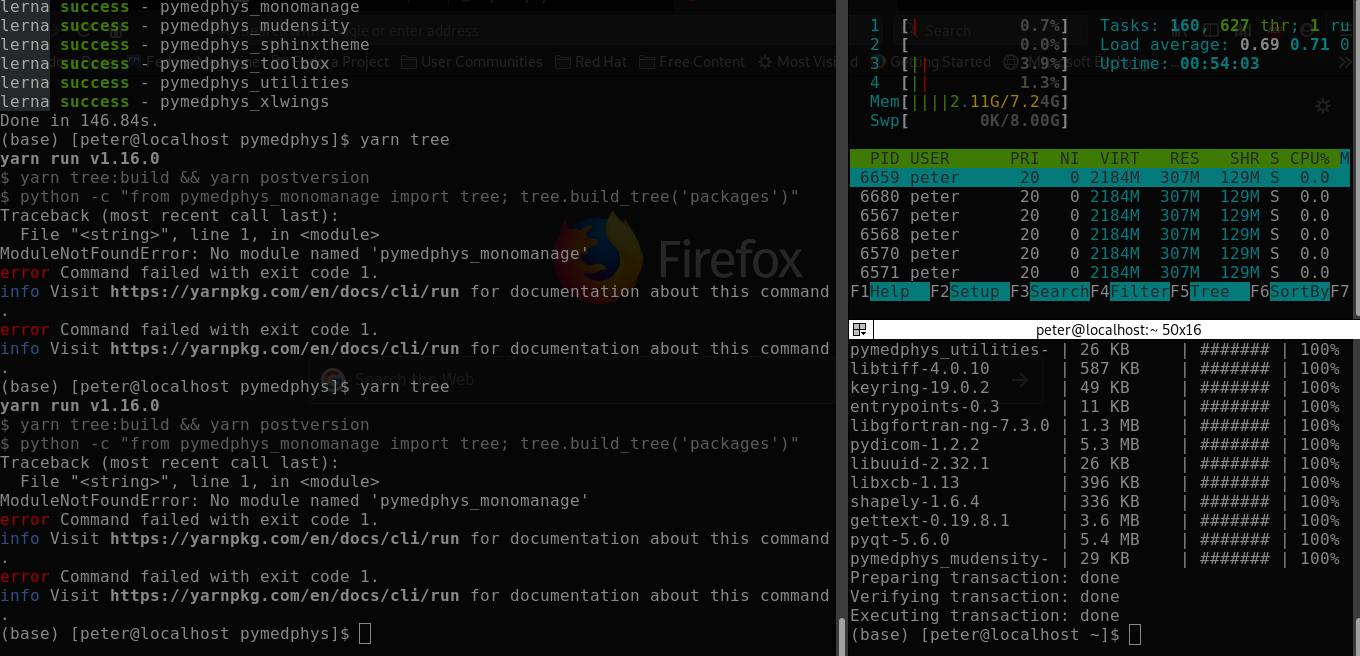Sort htop by CPU% column header
Image resolution: width=1360 pixels, height=656 pixels.
(1310, 158)
